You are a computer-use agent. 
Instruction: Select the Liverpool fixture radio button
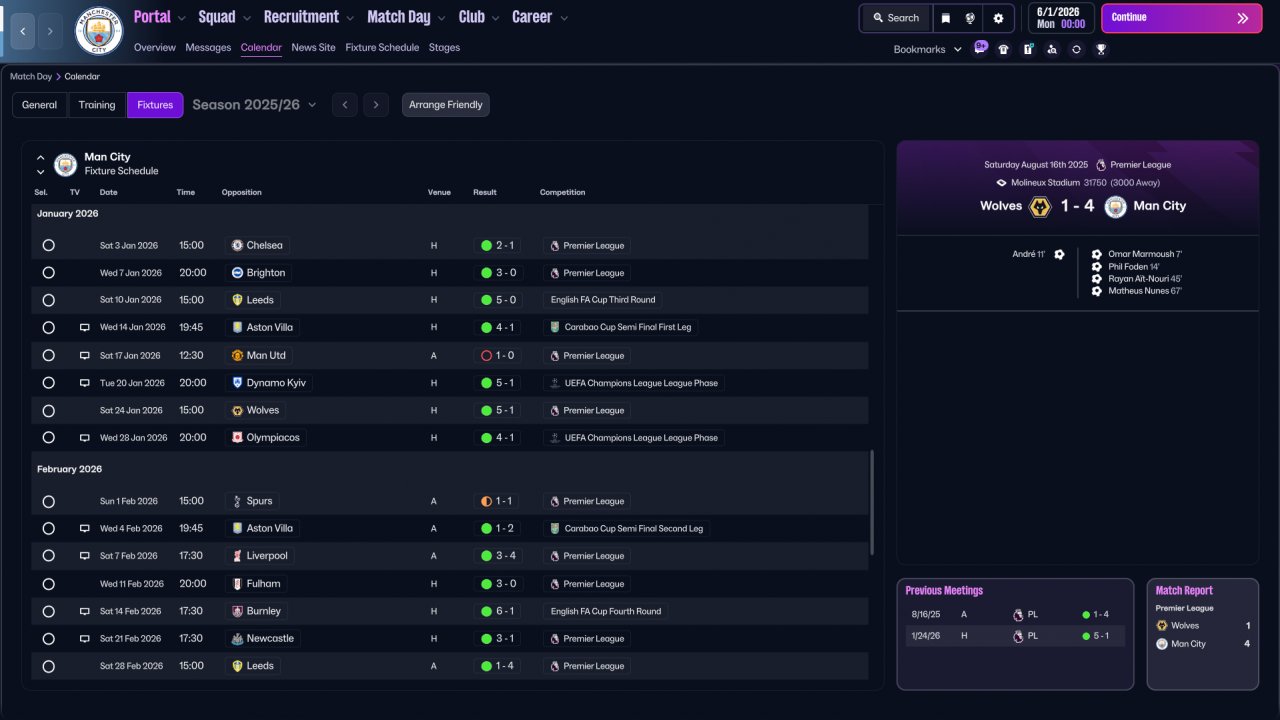[x=48, y=556]
